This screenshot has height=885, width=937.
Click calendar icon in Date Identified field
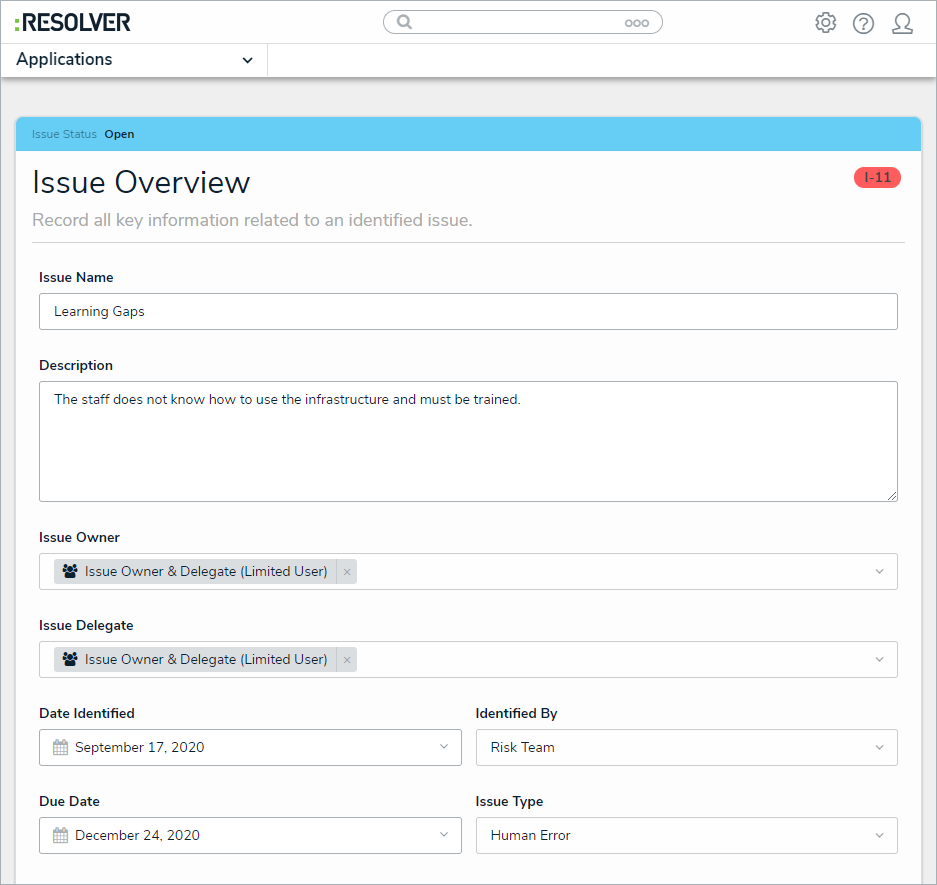pyautogui.click(x=60, y=747)
